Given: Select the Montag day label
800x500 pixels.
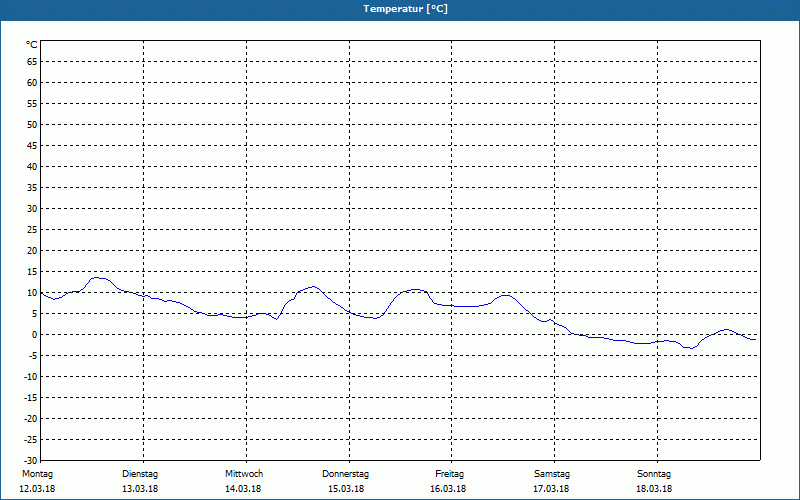Looking at the screenshot, I should [x=37, y=474].
